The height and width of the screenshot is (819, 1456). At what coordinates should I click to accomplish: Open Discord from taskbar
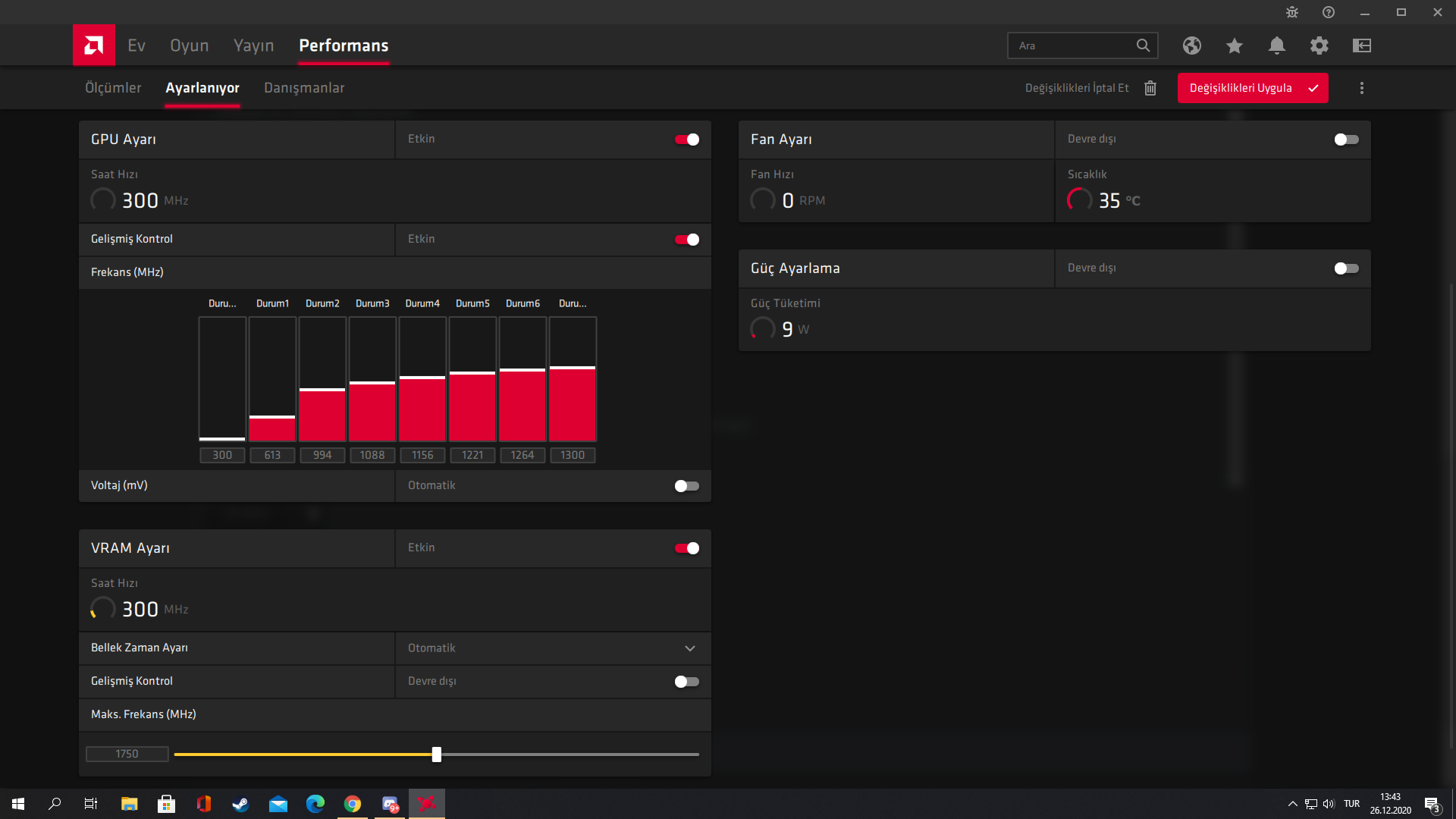pos(390,804)
